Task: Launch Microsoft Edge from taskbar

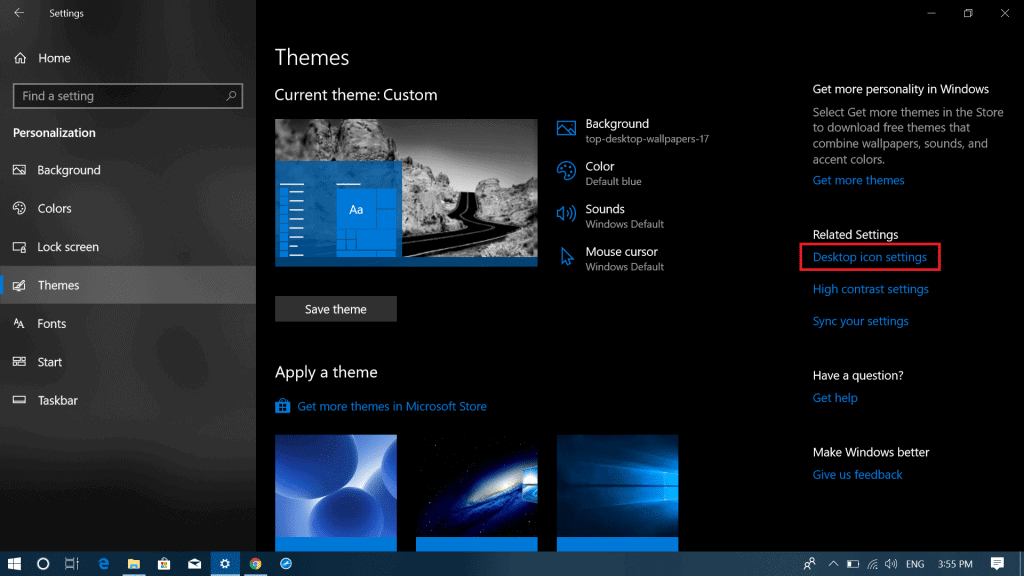Action: [103, 564]
